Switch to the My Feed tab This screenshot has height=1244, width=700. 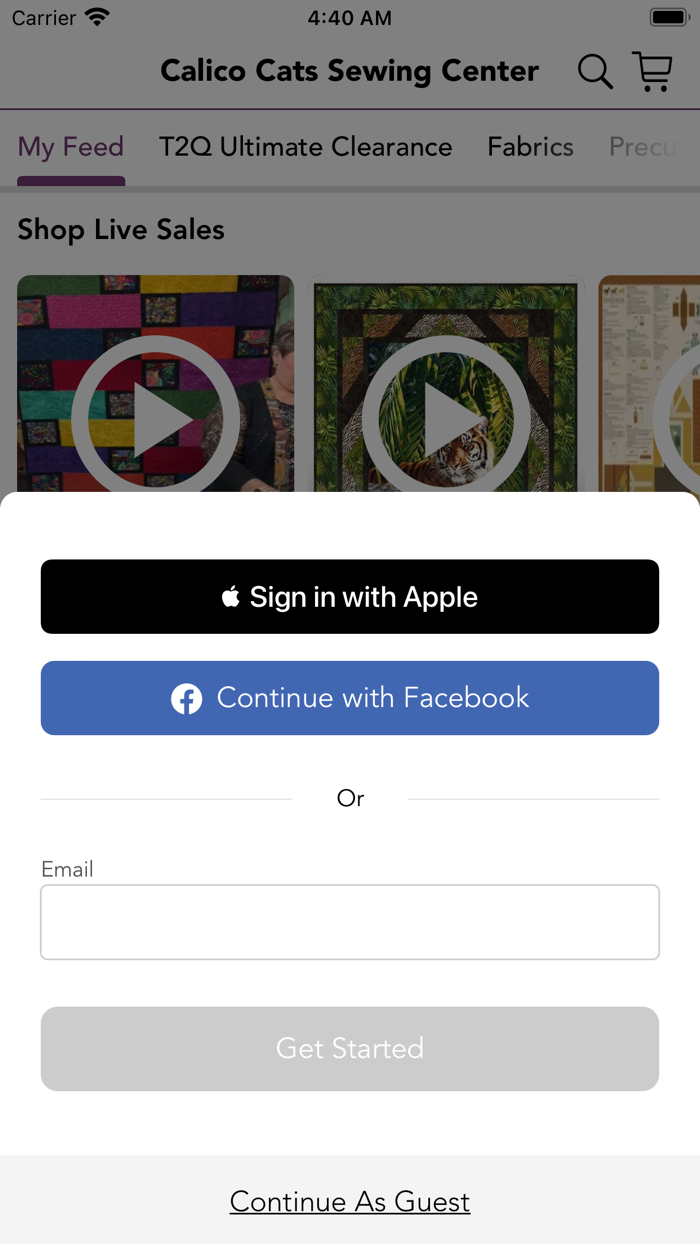pyautogui.click(x=71, y=147)
